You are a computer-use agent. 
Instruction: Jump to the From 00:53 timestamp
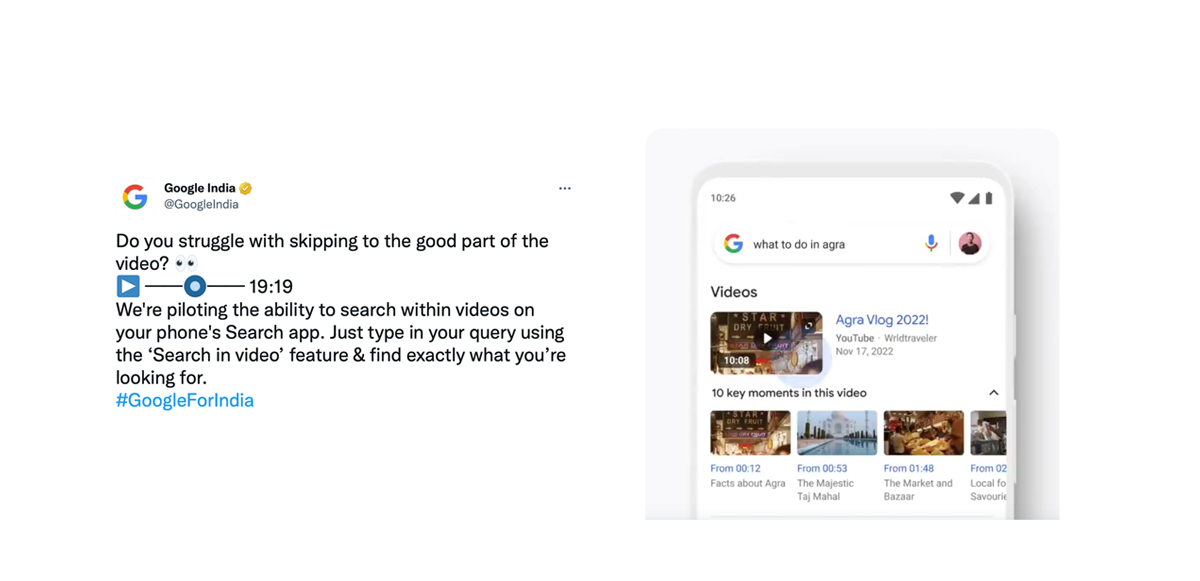pyautogui.click(x=822, y=468)
